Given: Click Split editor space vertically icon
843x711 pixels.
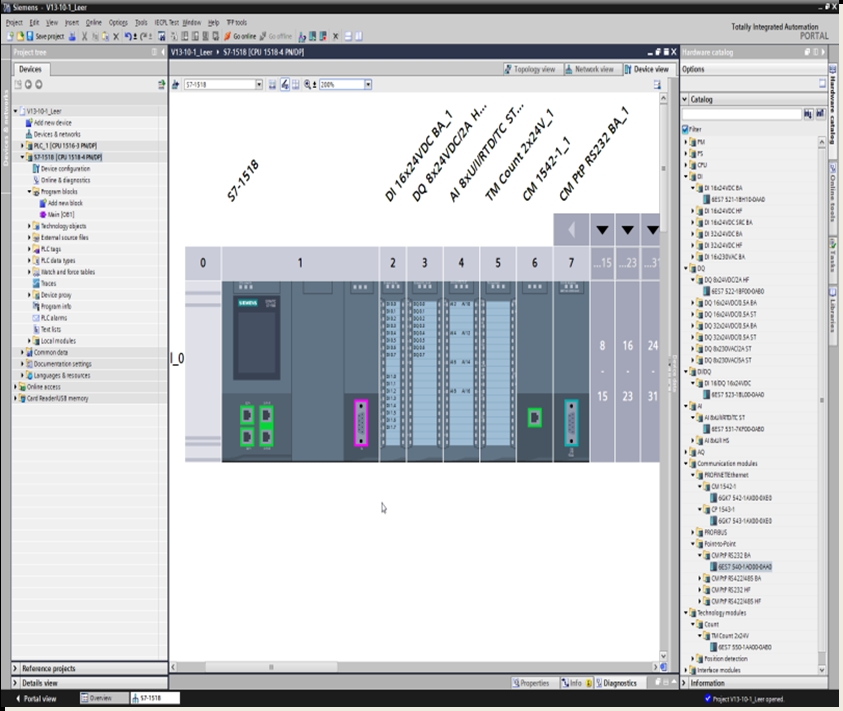Looking at the screenshot, I should [x=359, y=37].
